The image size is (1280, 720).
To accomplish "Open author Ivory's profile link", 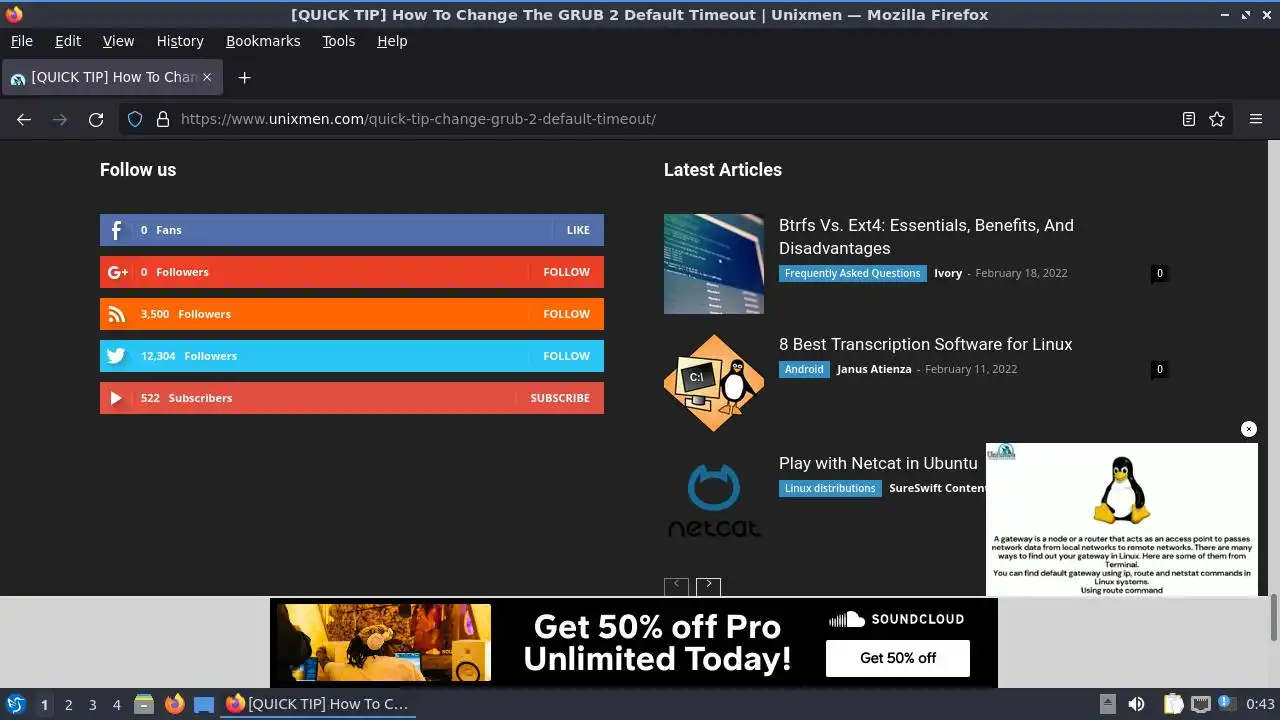I will (948, 273).
